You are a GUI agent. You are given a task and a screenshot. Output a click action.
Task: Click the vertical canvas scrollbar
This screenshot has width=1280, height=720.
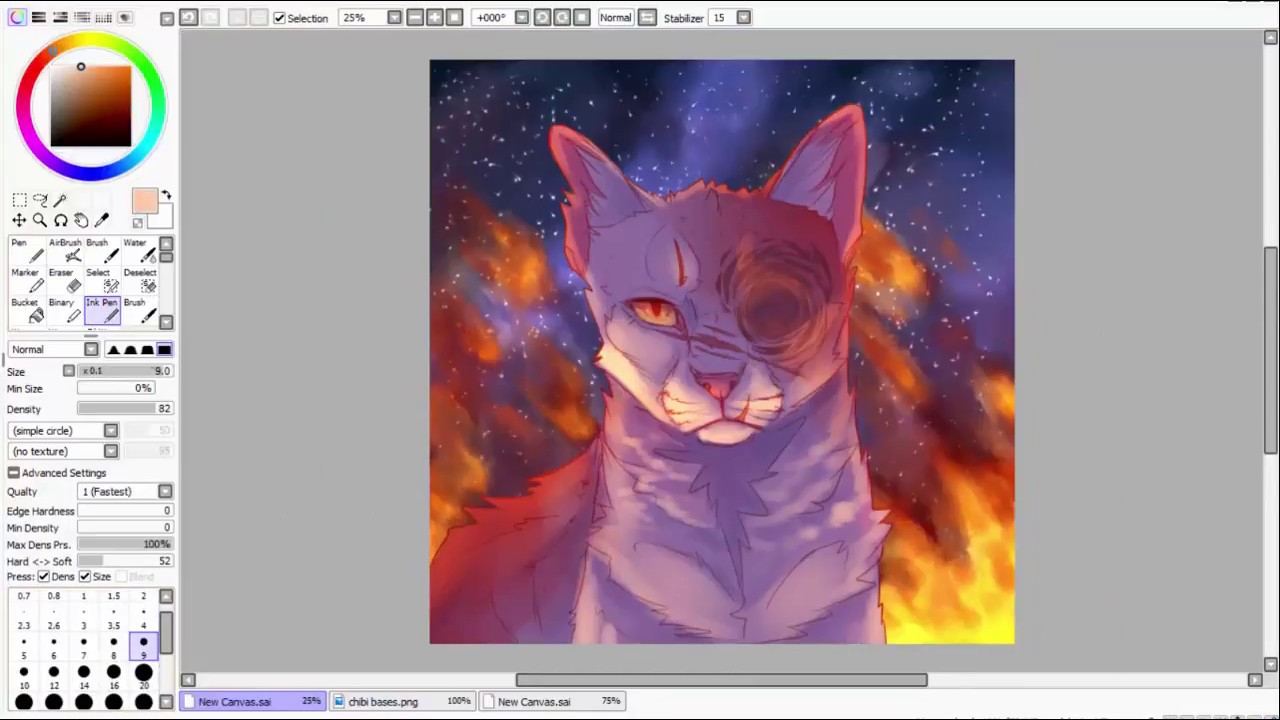1271,350
